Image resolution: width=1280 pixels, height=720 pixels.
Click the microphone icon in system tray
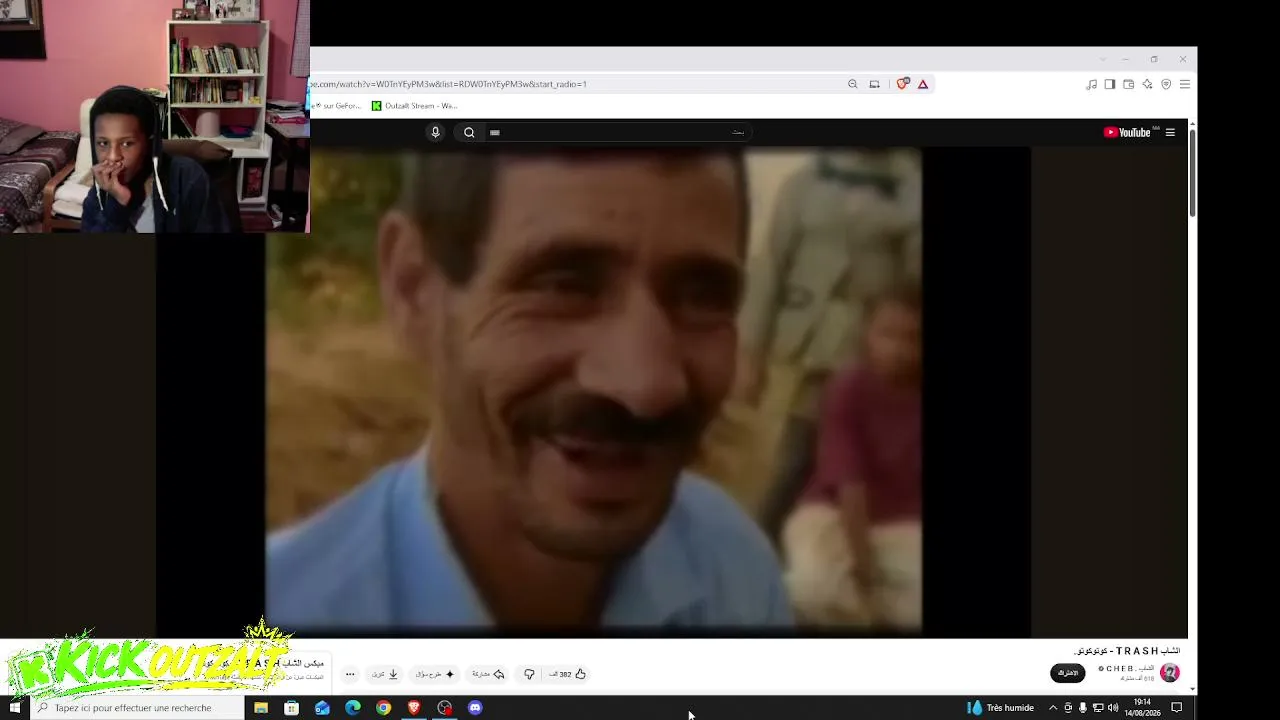1083,708
